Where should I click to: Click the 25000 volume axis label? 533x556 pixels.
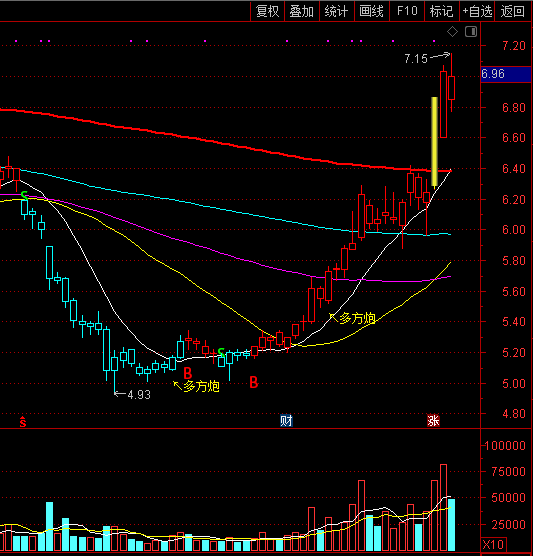tap(509, 524)
